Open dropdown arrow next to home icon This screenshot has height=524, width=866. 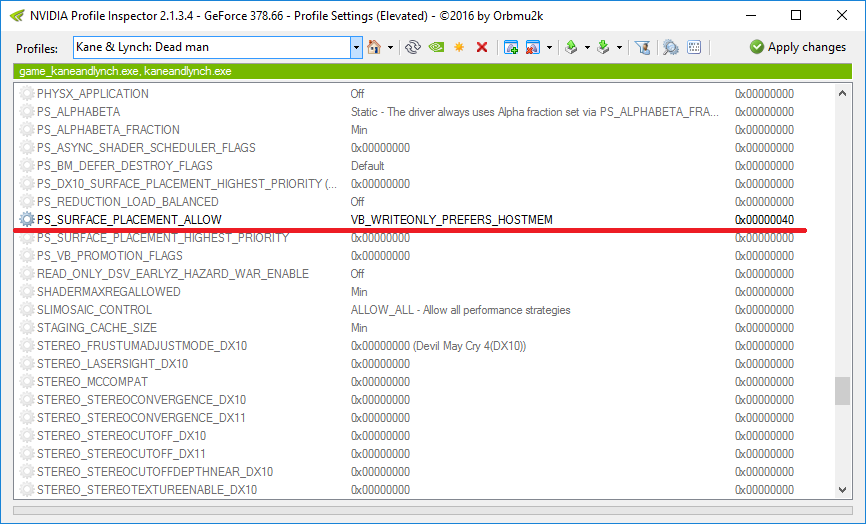(x=390, y=47)
